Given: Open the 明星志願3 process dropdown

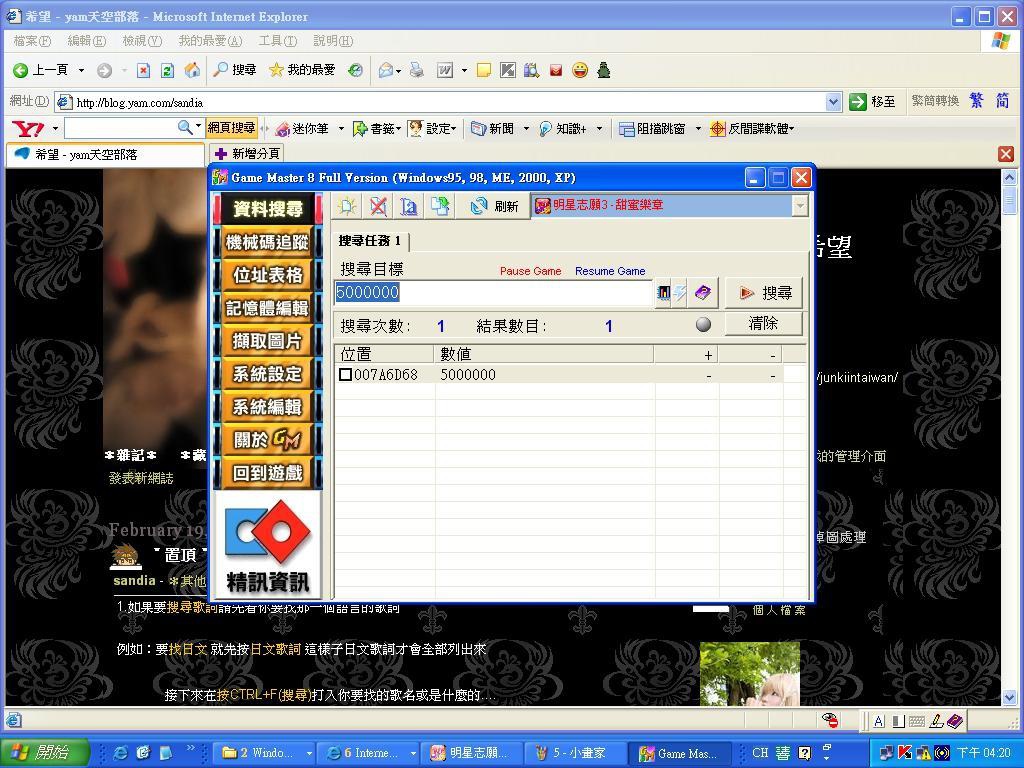Looking at the screenshot, I should point(799,206).
